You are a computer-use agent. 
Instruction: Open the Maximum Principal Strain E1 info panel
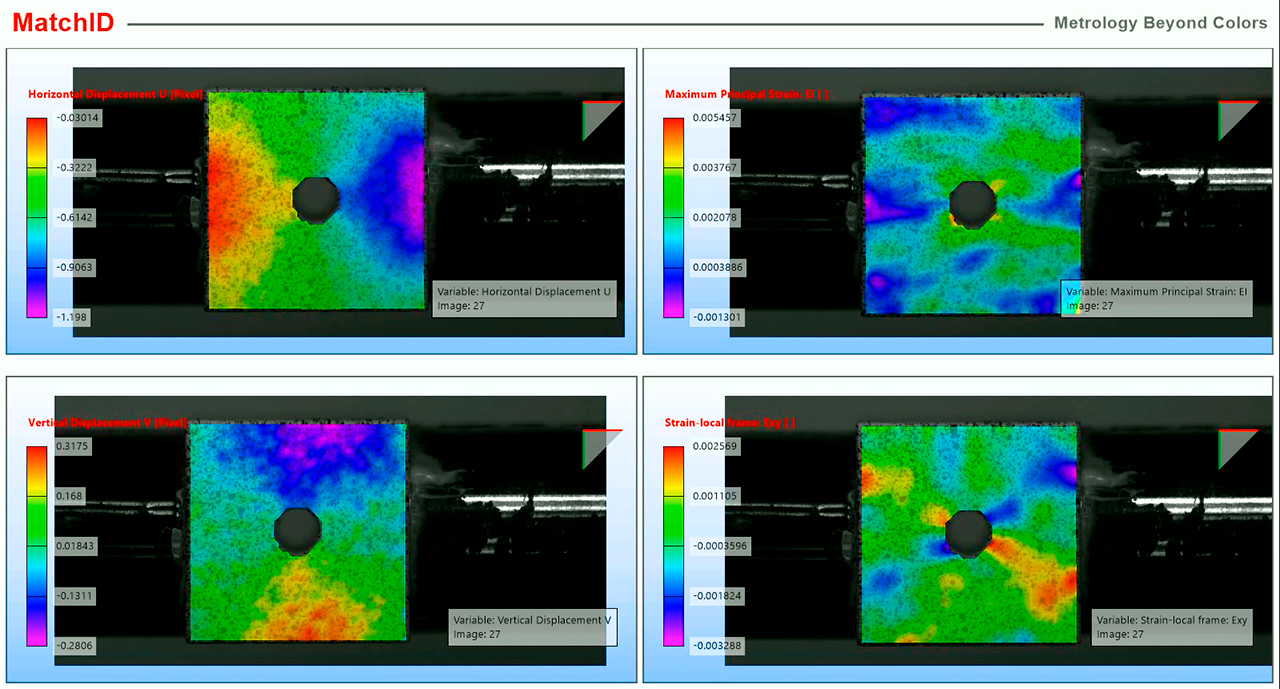click(1156, 298)
